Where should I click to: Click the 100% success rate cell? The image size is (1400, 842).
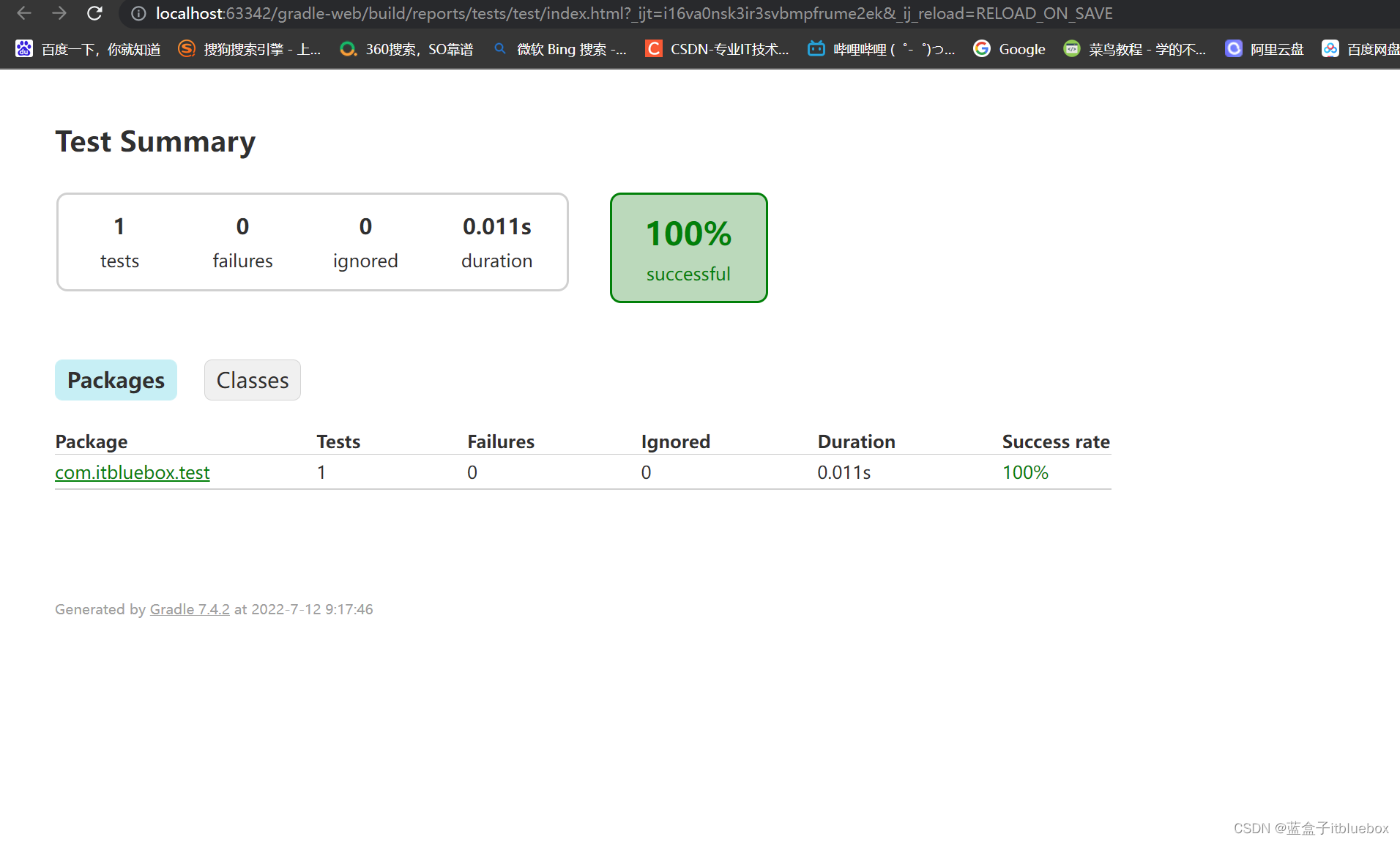click(1025, 472)
